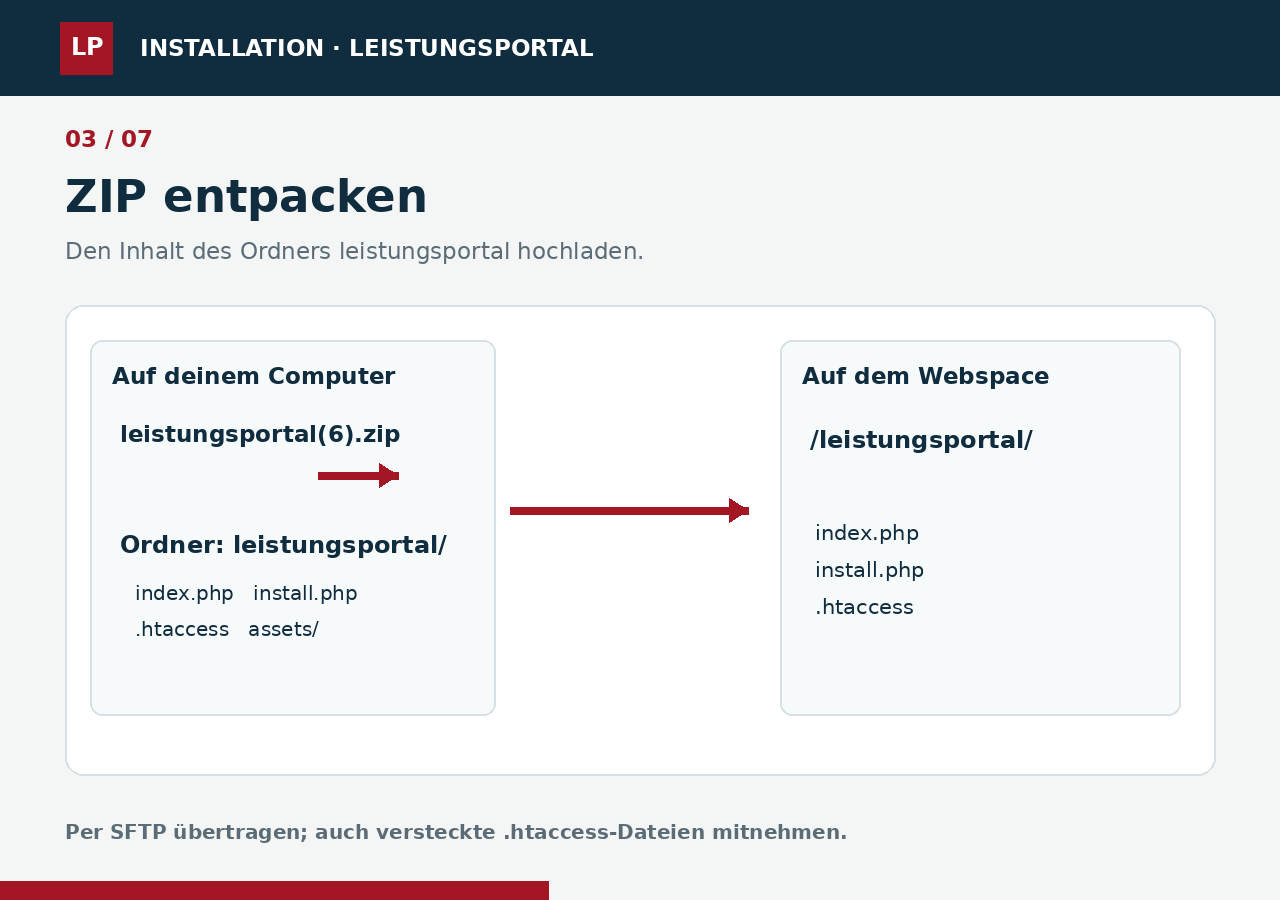Select the Ordner: leistungsportal/ label

283,545
